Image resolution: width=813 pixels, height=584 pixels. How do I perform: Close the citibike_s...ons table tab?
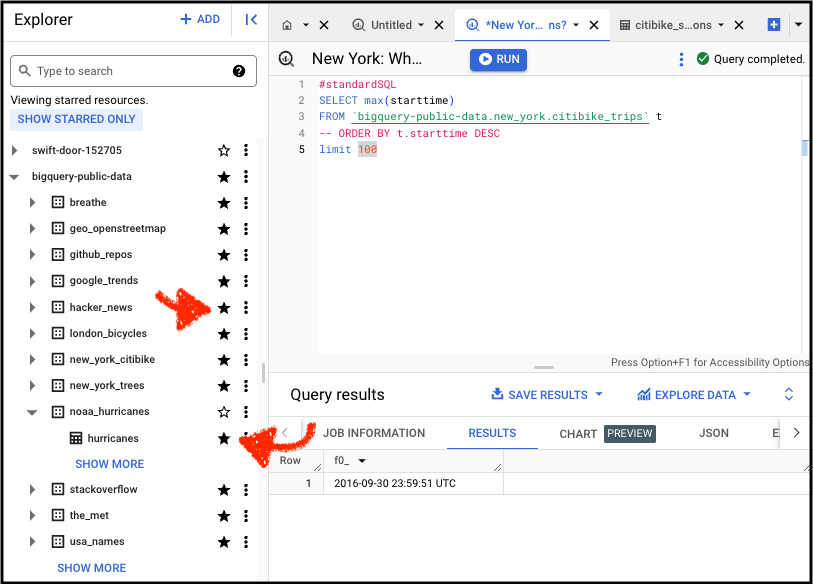point(739,25)
